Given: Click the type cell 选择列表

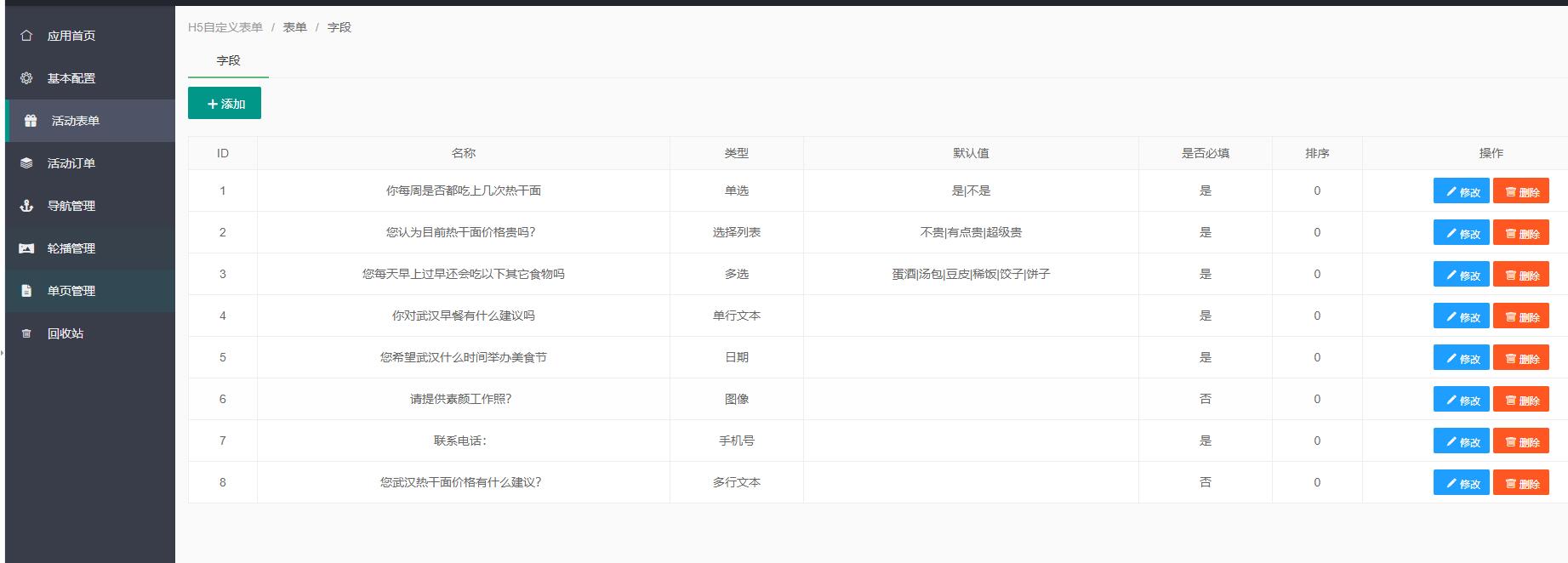Looking at the screenshot, I should [x=737, y=232].
